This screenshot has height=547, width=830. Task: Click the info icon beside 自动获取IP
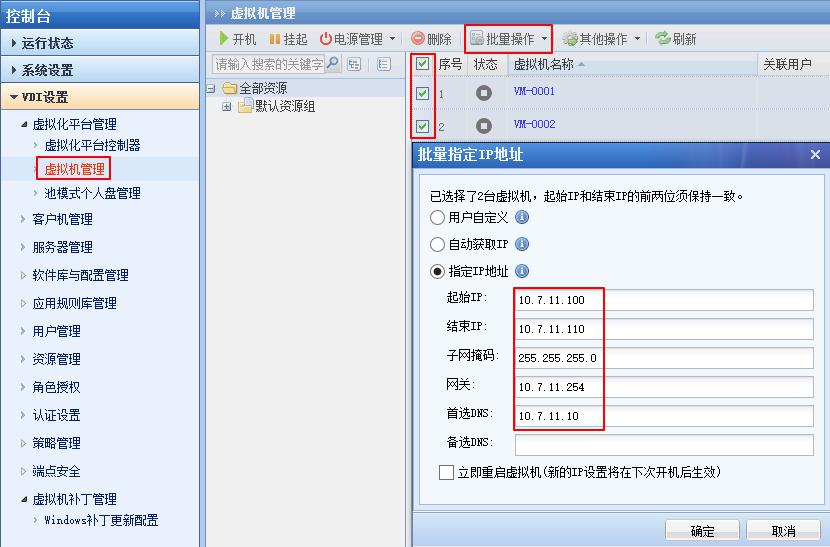tap(521, 244)
